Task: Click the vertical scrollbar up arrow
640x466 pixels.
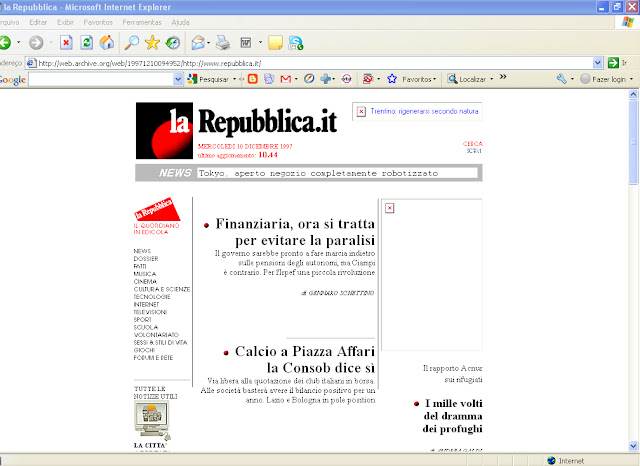Action: click(x=633, y=94)
